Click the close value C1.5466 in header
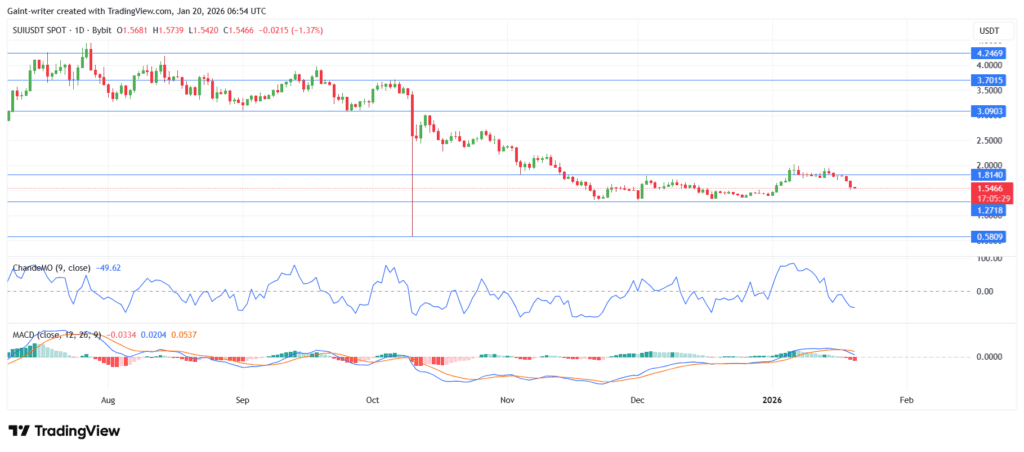 pyautogui.click(x=237, y=31)
